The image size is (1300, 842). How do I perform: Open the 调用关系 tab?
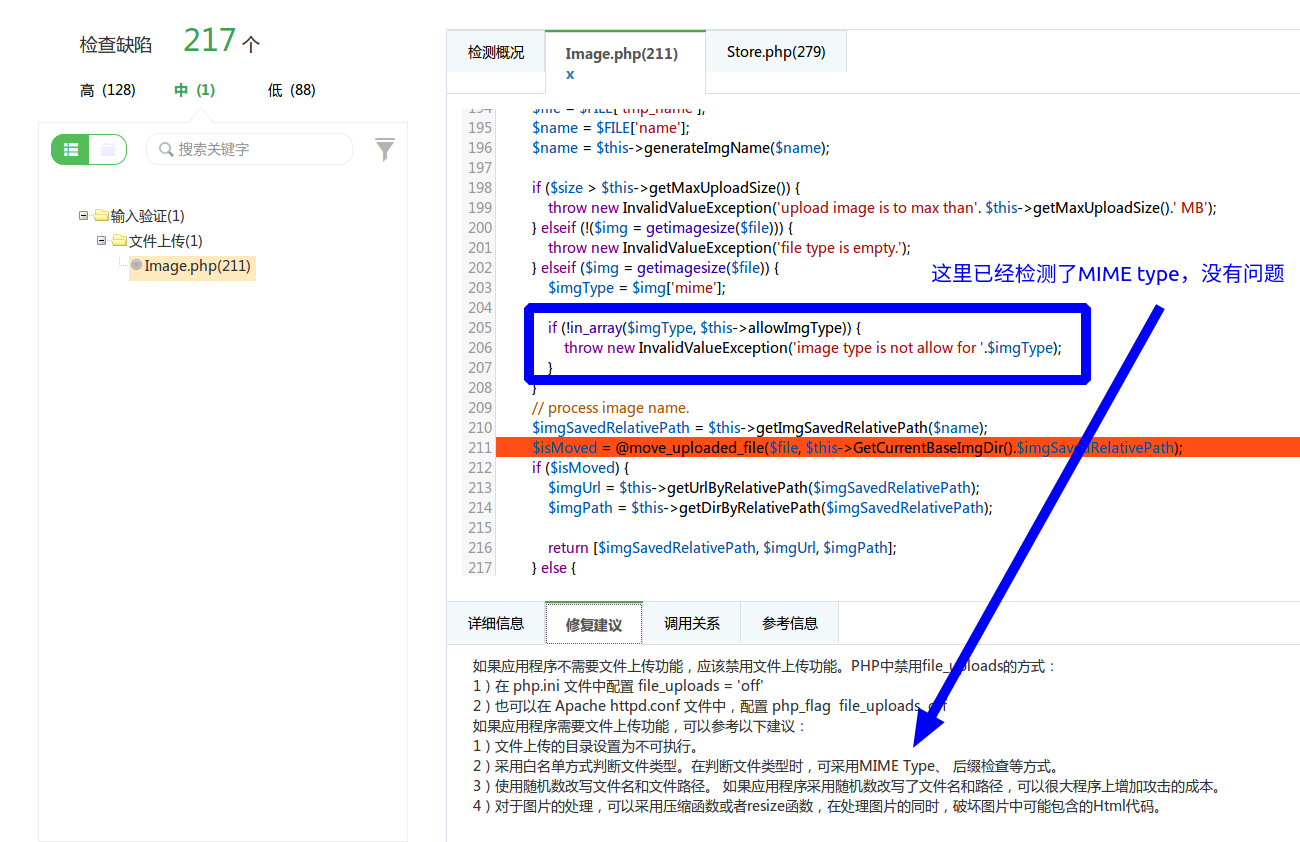692,624
